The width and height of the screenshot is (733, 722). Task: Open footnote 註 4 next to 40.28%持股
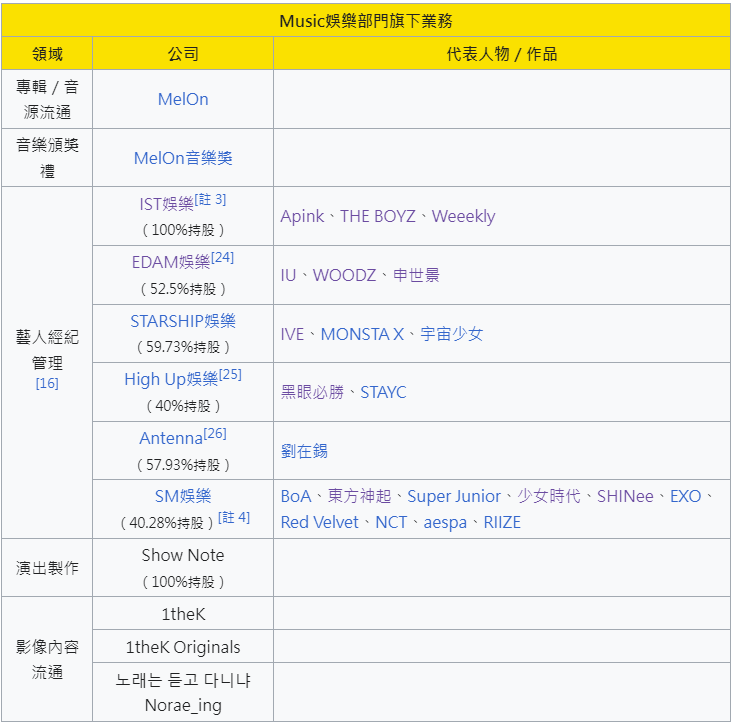coord(234,517)
